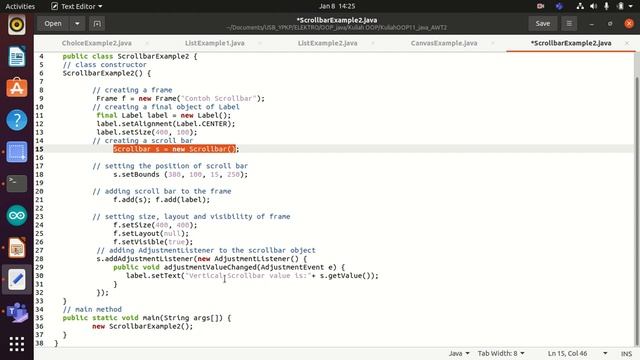Click line 21 f.add(s) code
640x360 pixels.
click(162, 200)
